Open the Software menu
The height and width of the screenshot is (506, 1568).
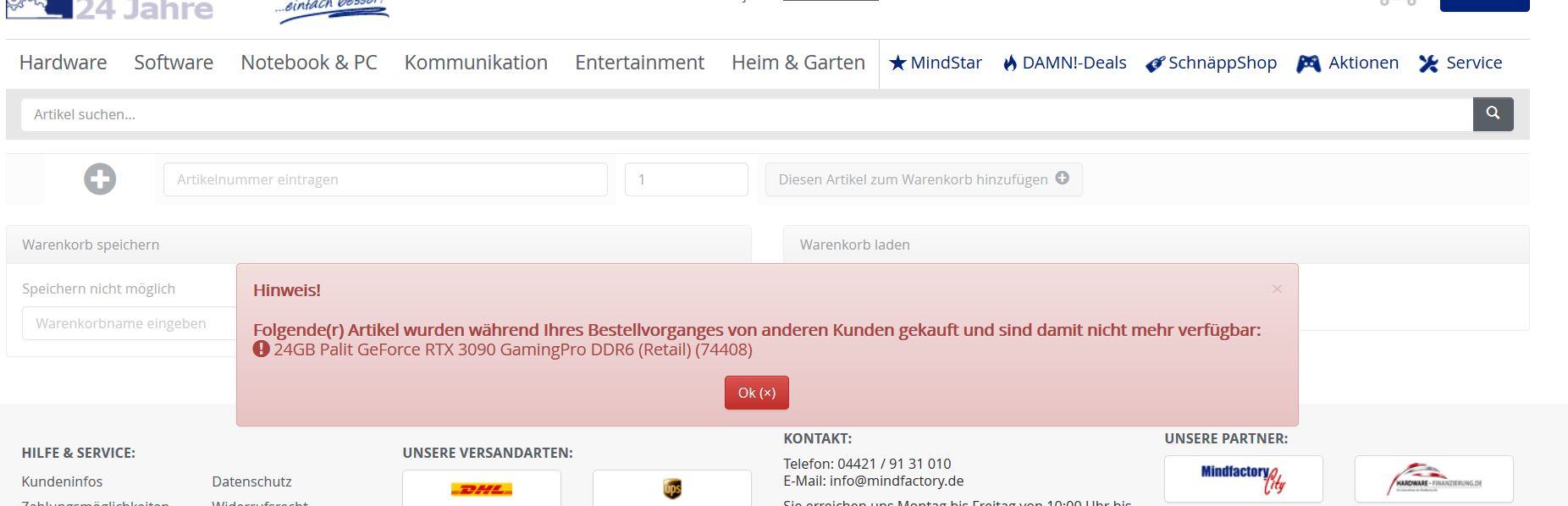(x=174, y=63)
